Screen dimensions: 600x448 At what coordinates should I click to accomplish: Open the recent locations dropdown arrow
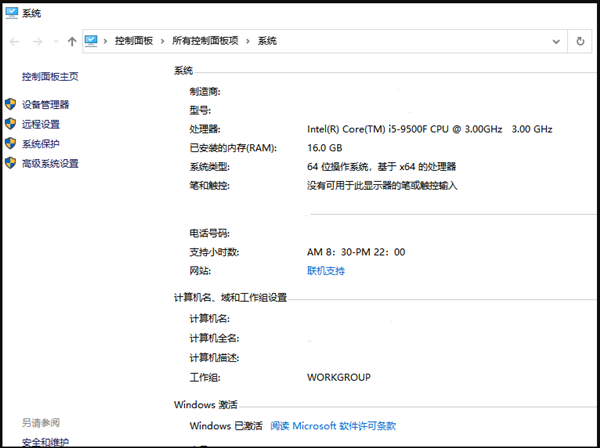(x=54, y=41)
